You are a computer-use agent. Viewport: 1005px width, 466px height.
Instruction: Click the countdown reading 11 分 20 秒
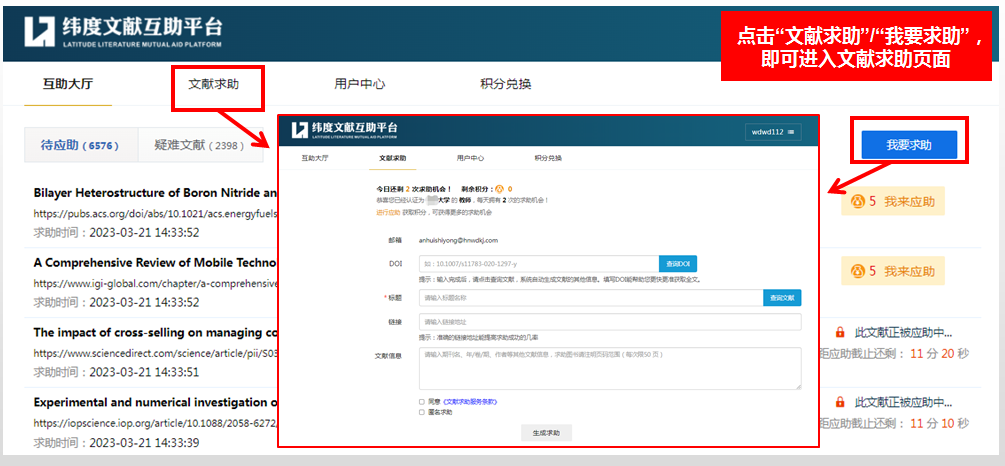pos(940,353)
